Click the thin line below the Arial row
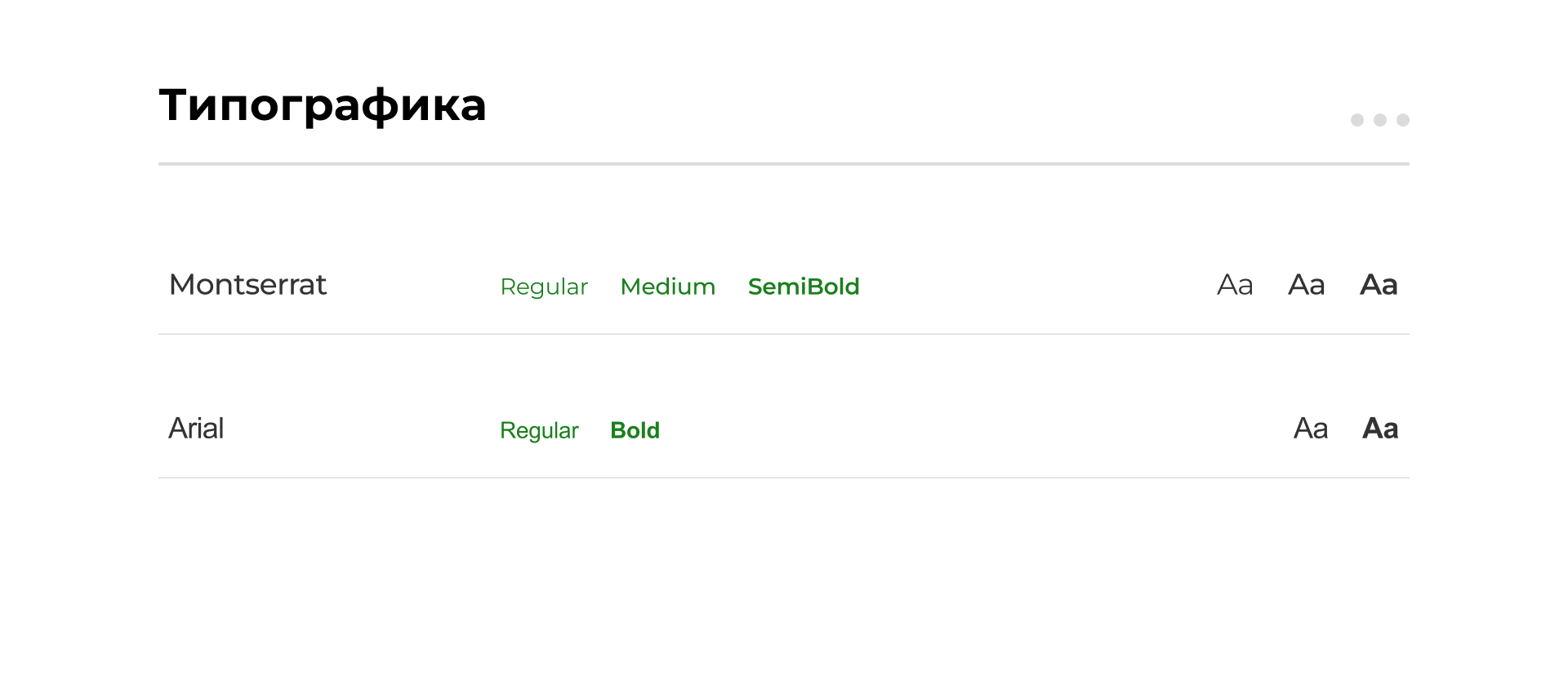 tap(784, 478)
